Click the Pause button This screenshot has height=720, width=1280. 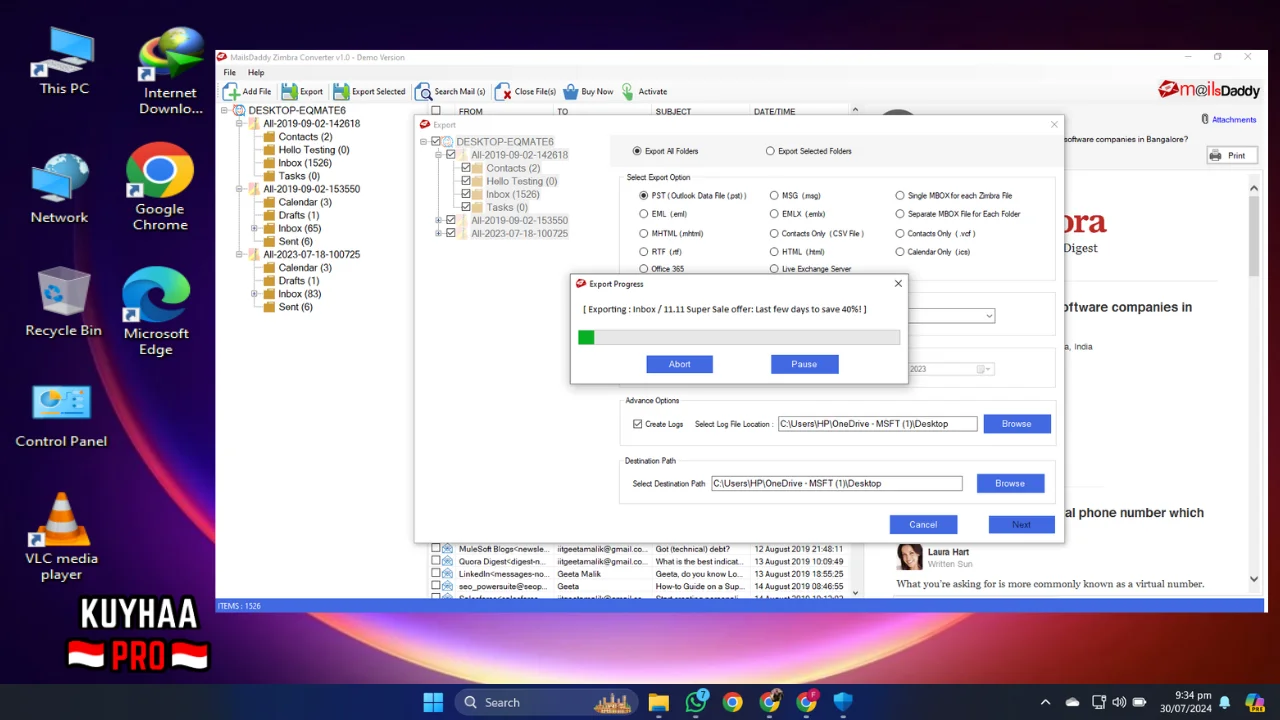(x=805, y=364)
